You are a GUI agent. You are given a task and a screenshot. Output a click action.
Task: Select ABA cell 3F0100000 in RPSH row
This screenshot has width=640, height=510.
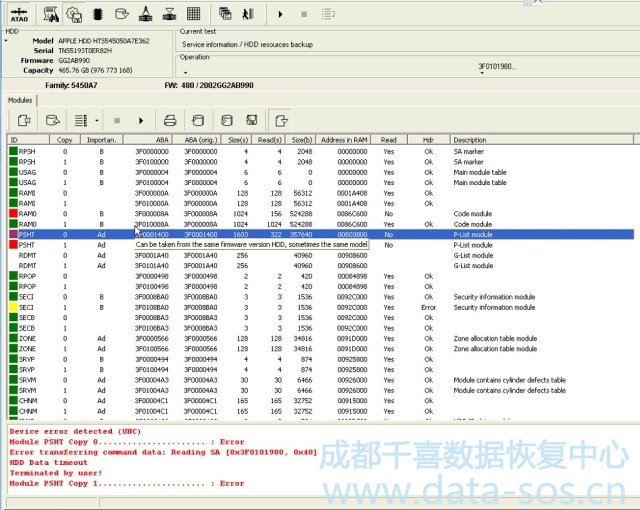(x=152, y=162)
